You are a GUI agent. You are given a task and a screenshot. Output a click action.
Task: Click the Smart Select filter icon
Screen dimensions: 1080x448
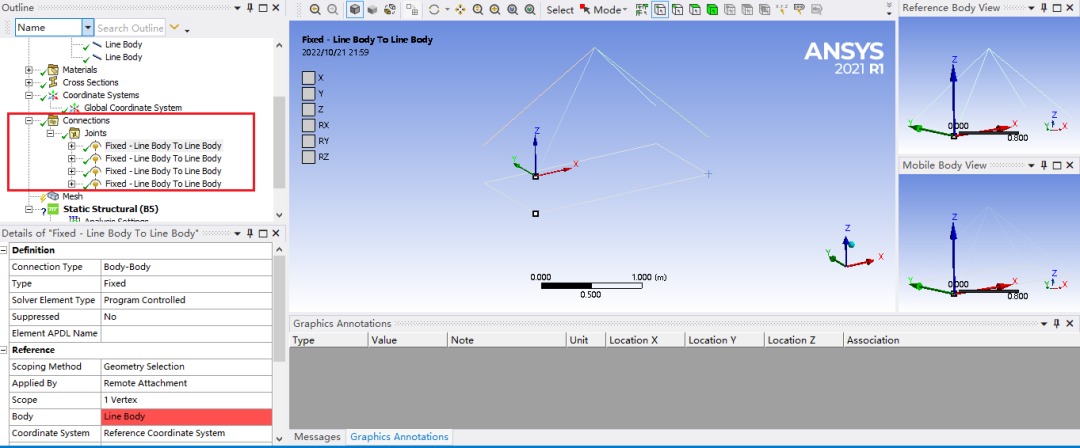(x=642, y=10)
